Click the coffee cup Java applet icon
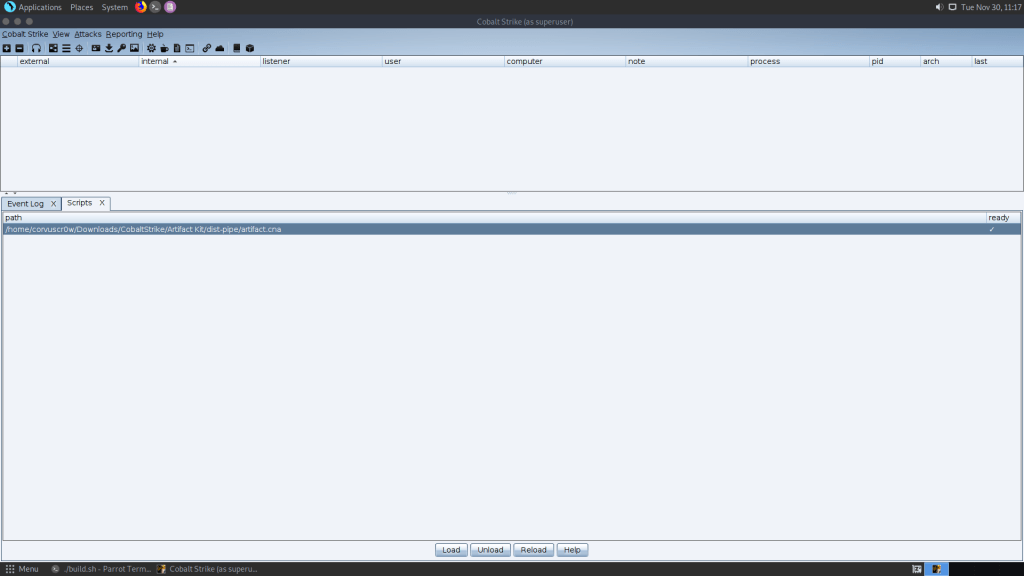This screenshot has width=1024, height=576. tap(164, 48)
